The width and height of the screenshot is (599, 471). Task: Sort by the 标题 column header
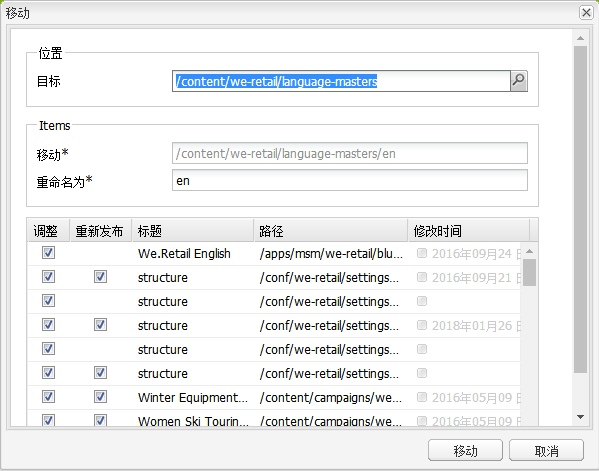(x=193, y=231)
